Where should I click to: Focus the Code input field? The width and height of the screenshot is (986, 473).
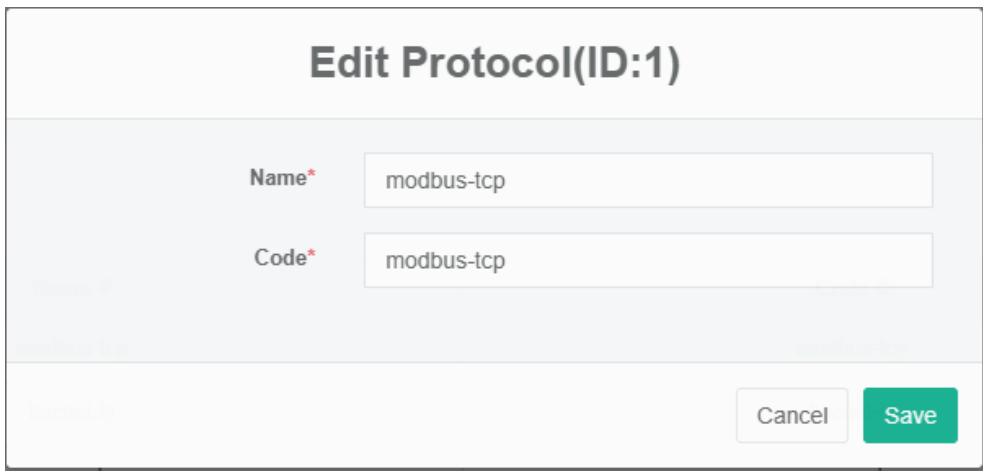pyautogui.click(x=648, y=261)
